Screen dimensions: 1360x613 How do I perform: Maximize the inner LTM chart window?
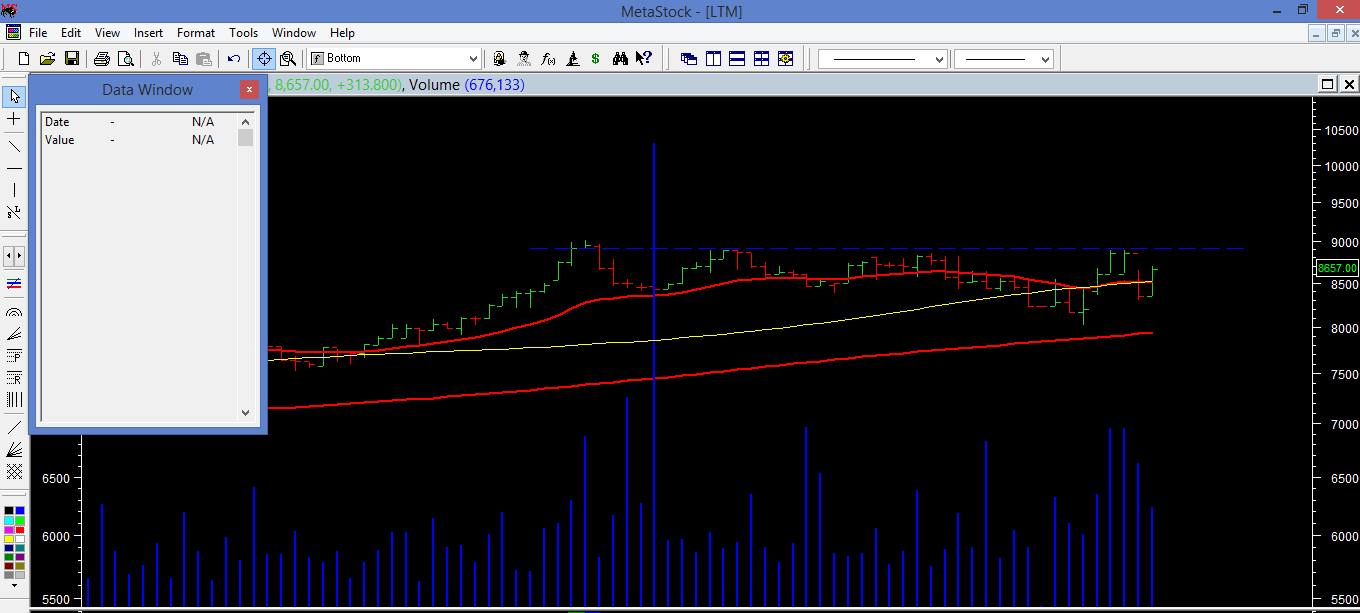(1328, 84)
